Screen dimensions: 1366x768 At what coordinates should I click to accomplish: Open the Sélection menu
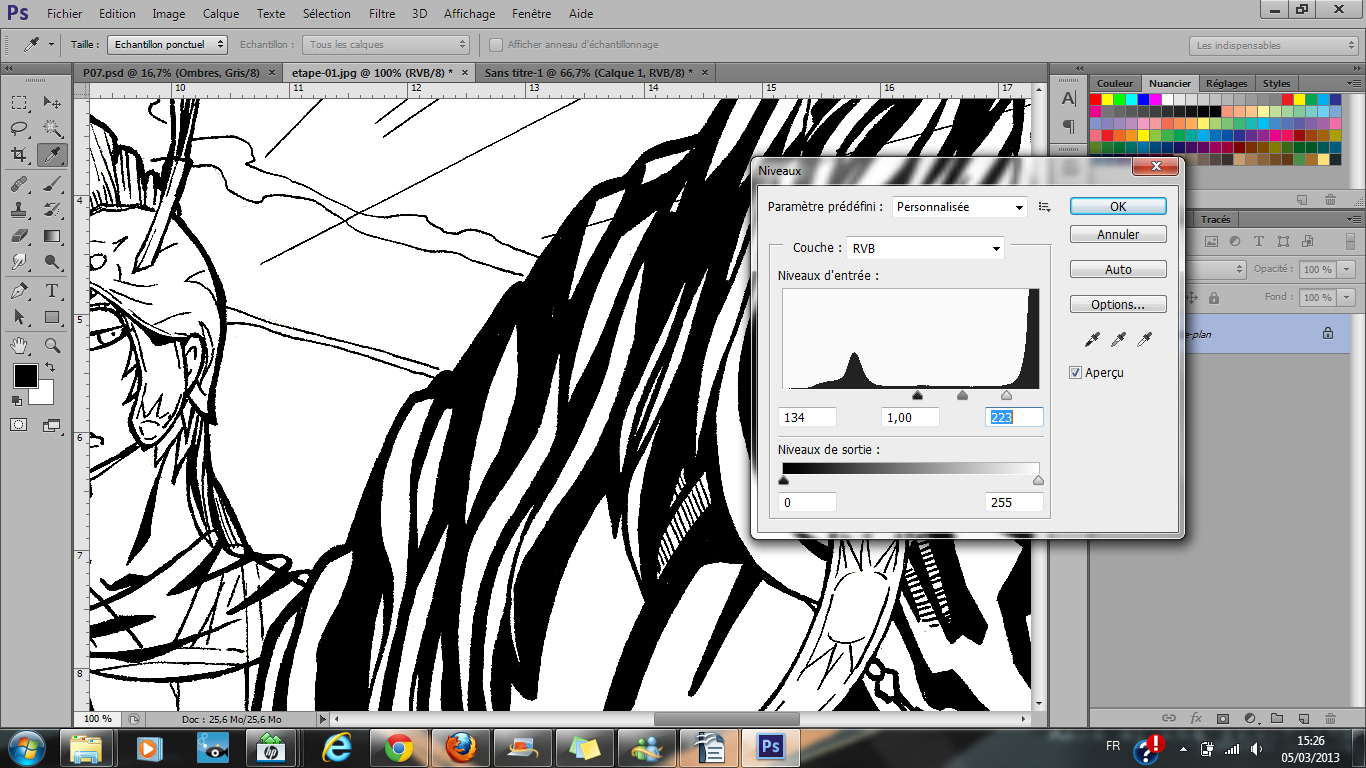pyautogui.click(x=327, y=14)
